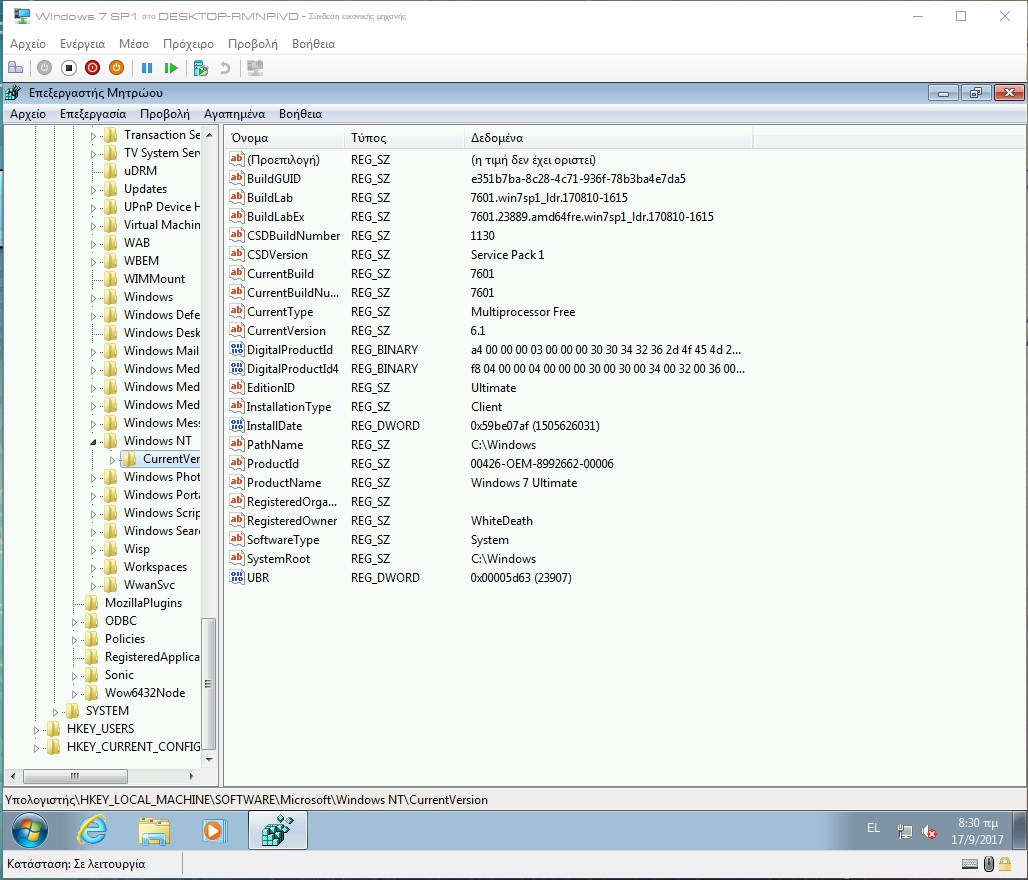Pause the virtual machine using the blue icon
This screenshot has height=880, width=1028.
point(147,68)
